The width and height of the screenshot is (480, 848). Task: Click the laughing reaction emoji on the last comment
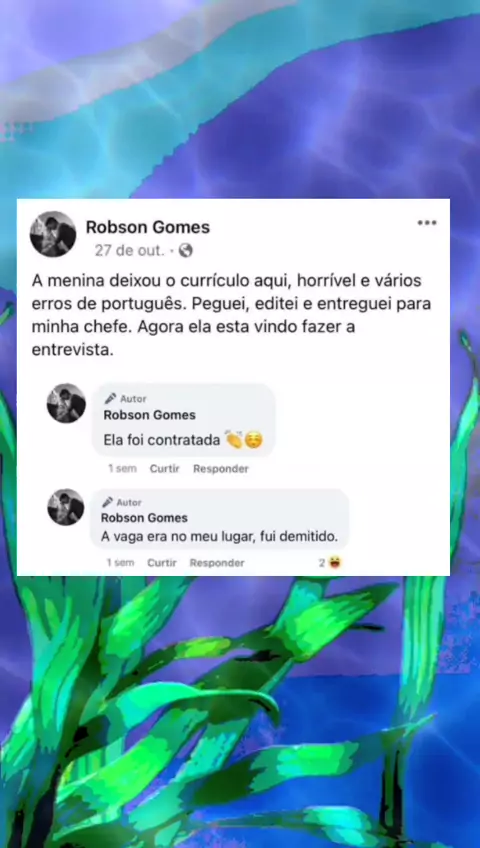click(335, 563)
